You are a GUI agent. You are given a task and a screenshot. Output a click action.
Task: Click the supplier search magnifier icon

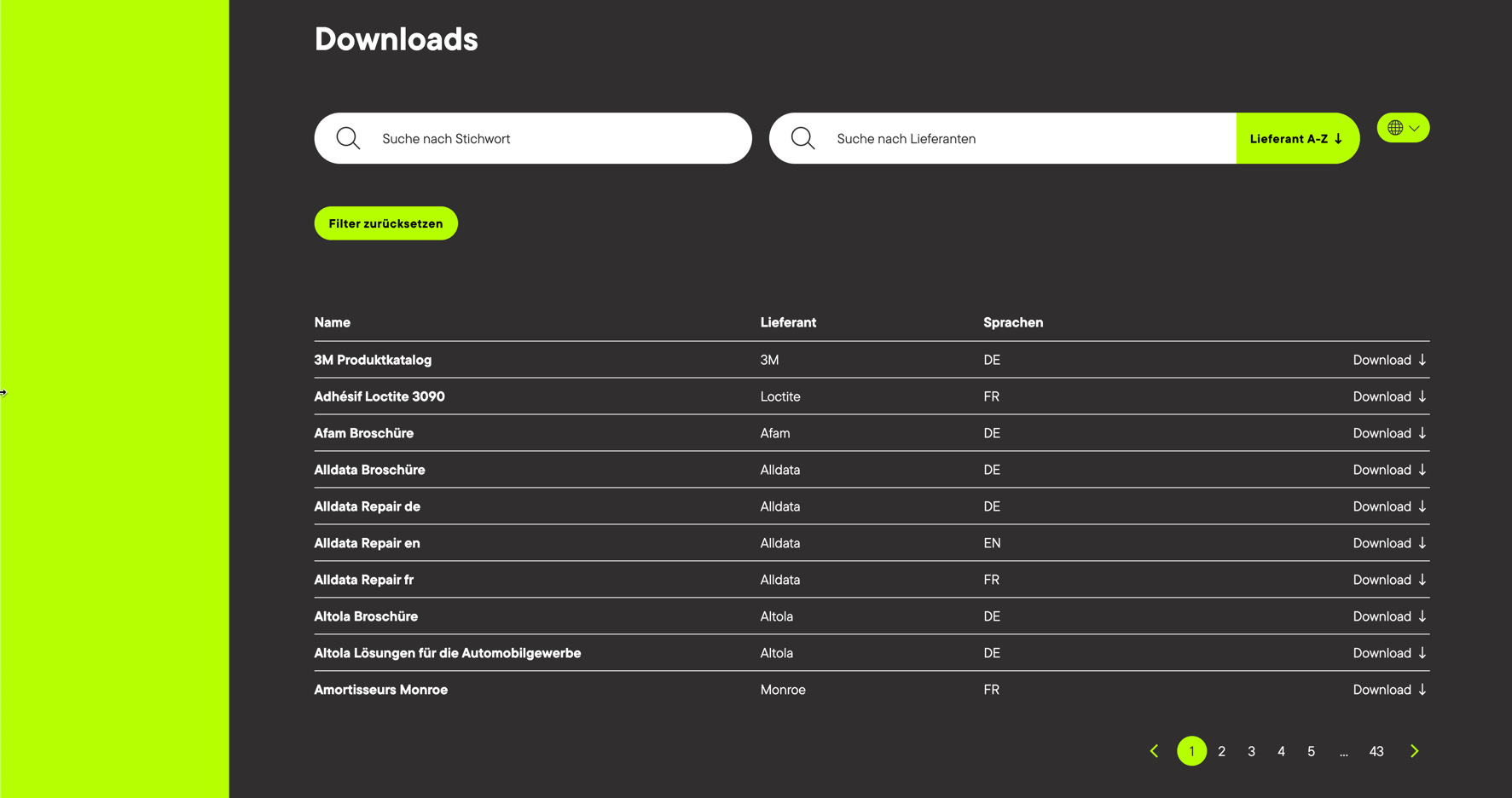point(802,138)
